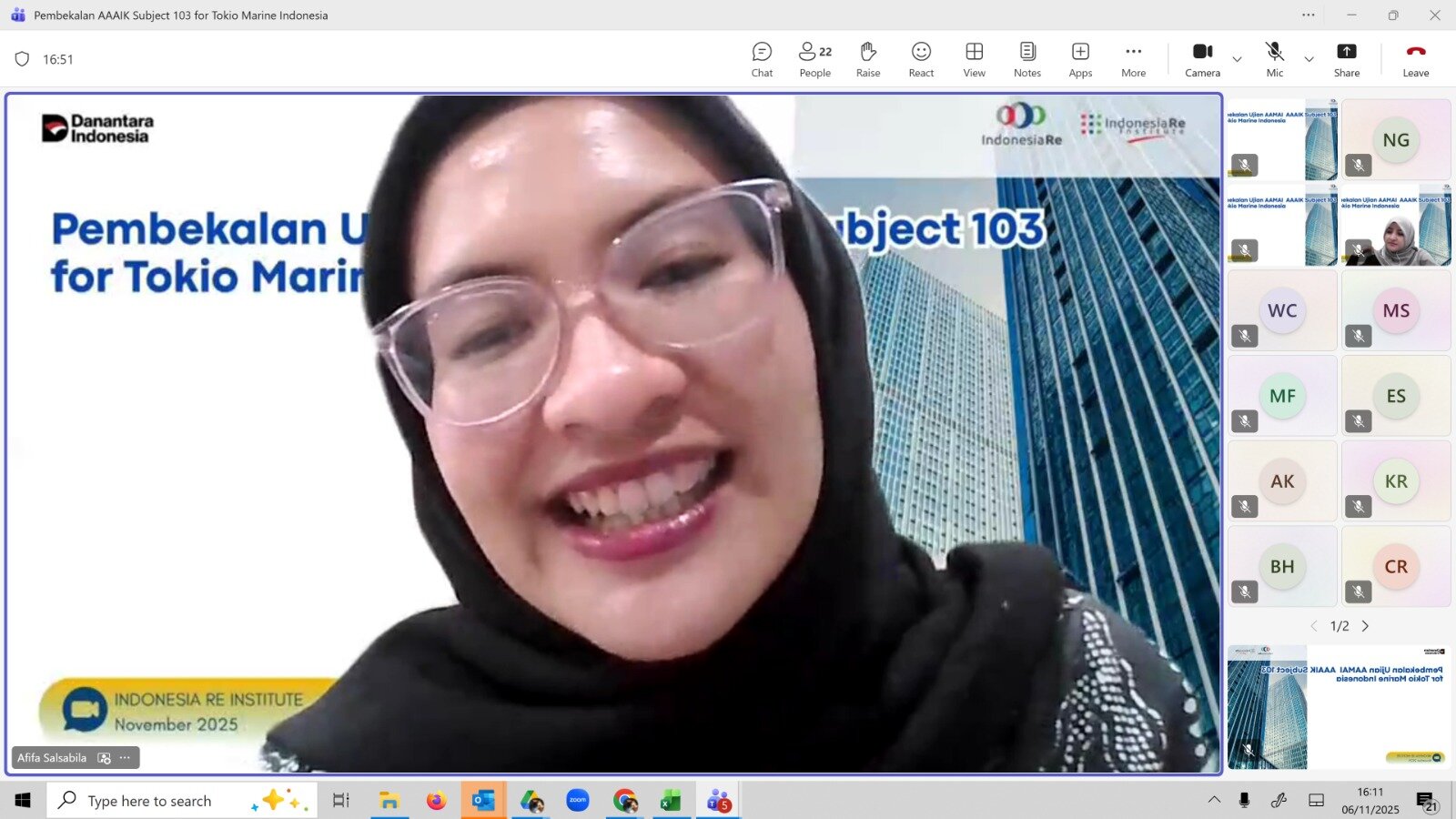Open the People participants list
The height and width of the screenshot is (819, 1456).
point(814,59)
